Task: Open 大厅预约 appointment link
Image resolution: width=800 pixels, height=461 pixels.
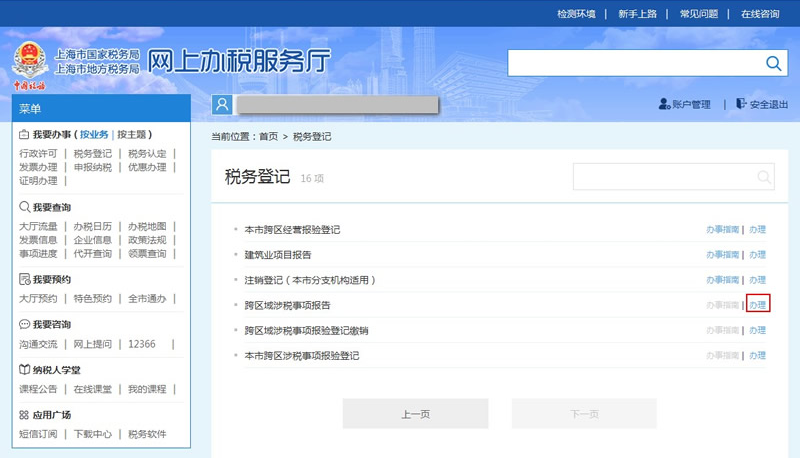Action: pyautogui.click(x=38, y=298)
